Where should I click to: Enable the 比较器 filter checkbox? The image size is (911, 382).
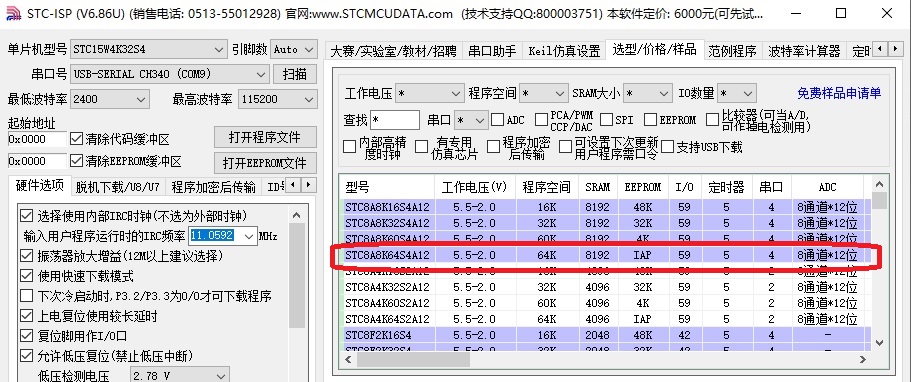(x=712, y=120)
